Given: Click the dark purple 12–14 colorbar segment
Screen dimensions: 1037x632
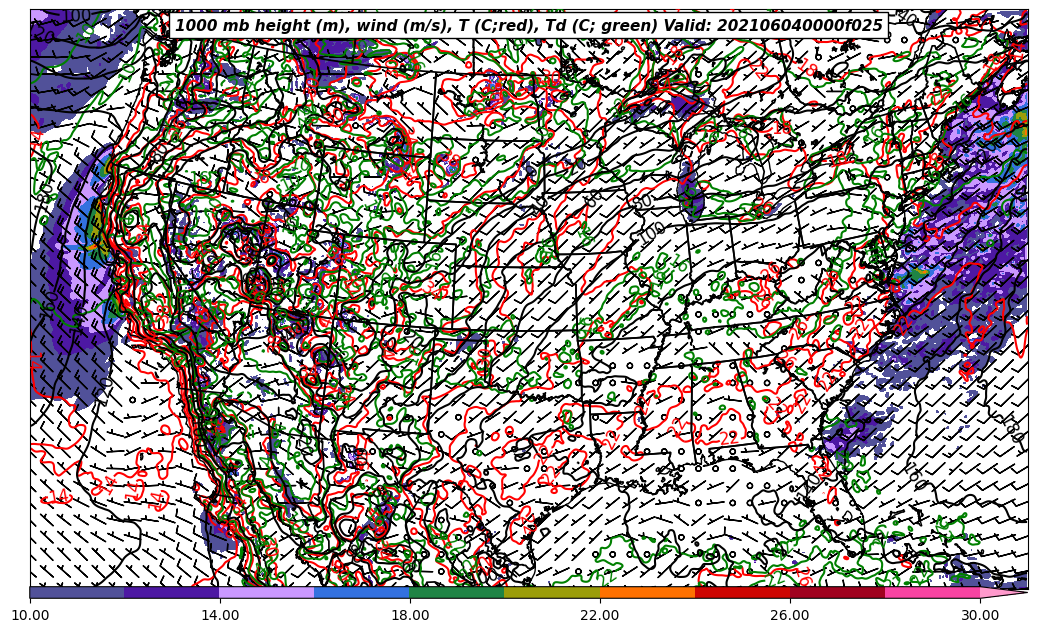Looking at the screenshot, I should (172, 592).
